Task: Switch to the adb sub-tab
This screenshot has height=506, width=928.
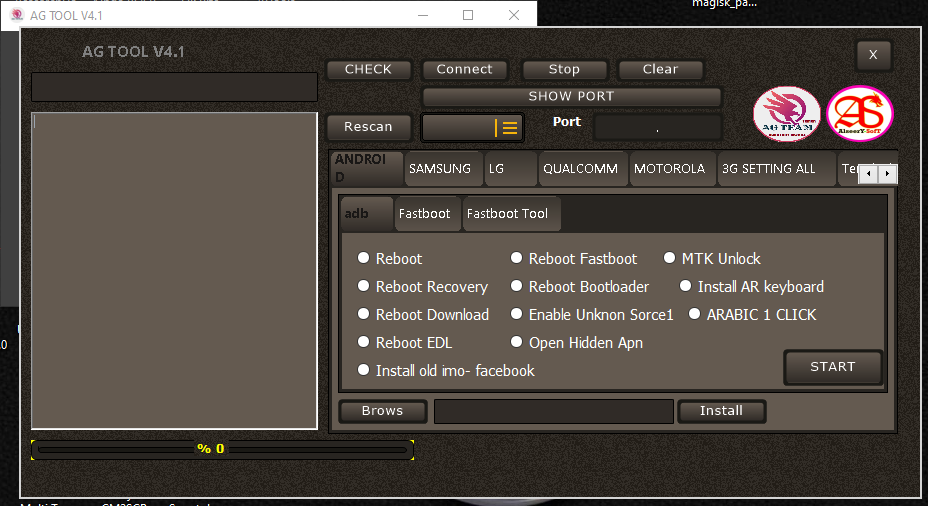Action: pos(366,214)
